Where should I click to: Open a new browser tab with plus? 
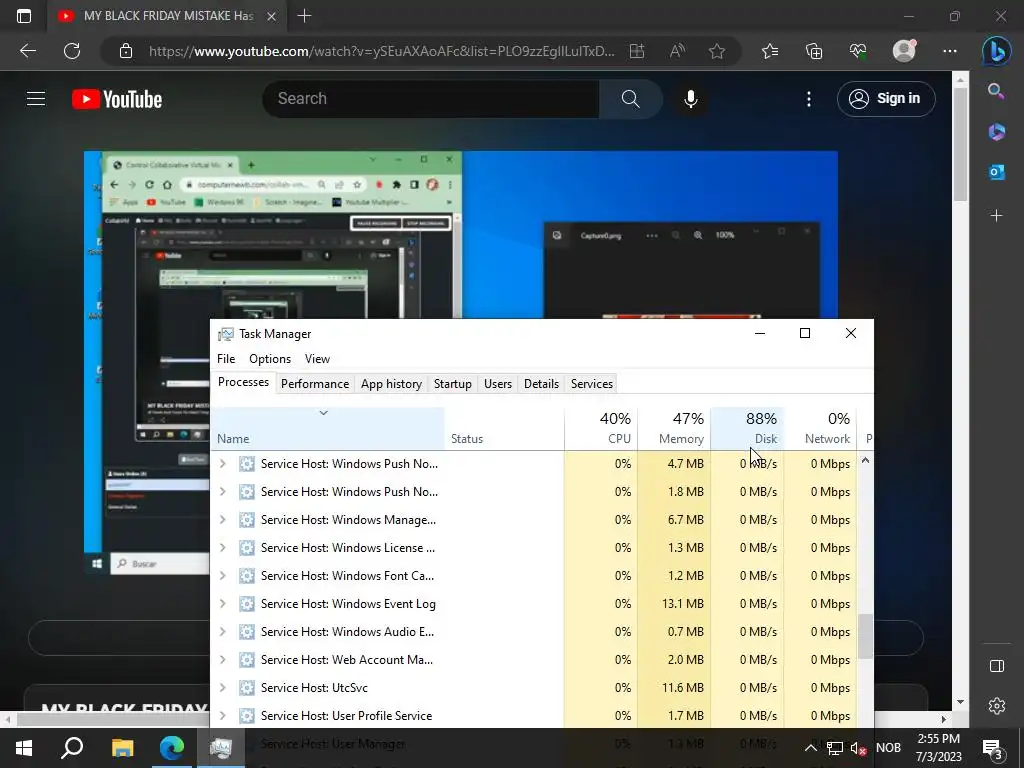pos(304,16)
